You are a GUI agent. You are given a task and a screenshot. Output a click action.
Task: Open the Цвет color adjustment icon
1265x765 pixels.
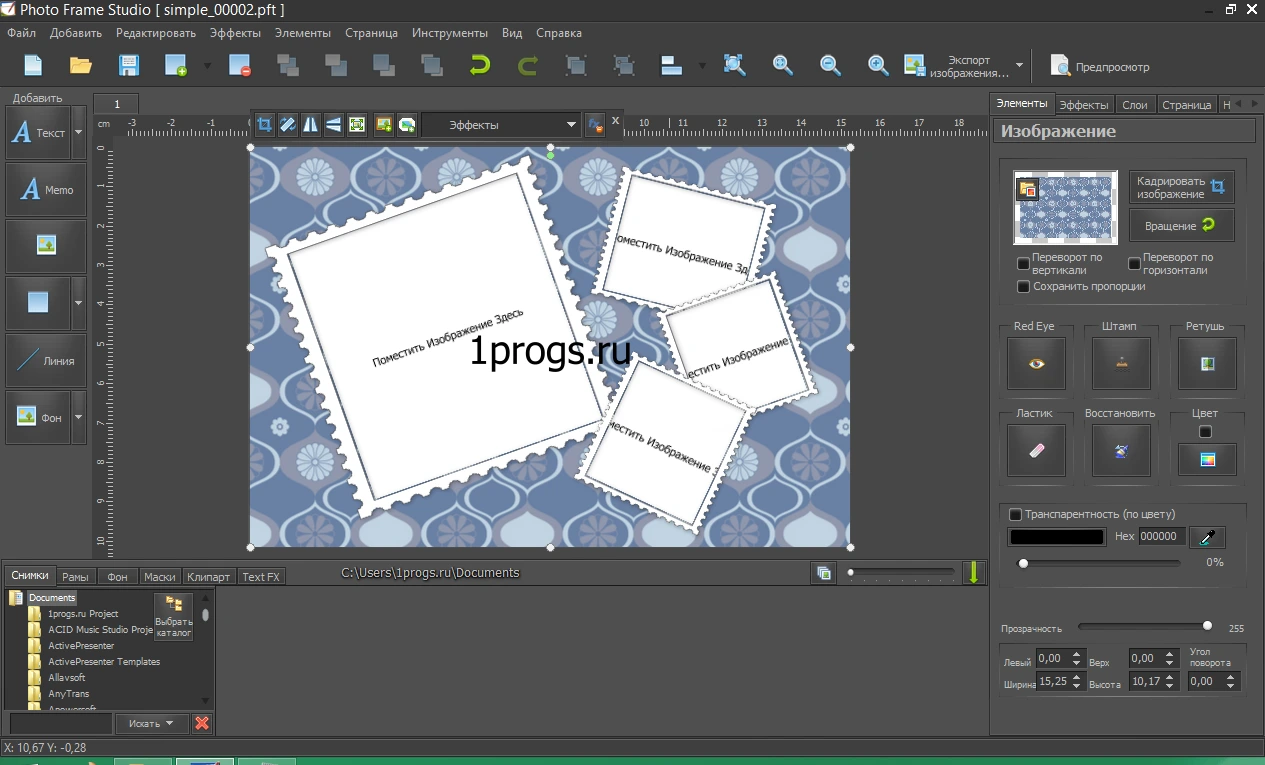1207,459
